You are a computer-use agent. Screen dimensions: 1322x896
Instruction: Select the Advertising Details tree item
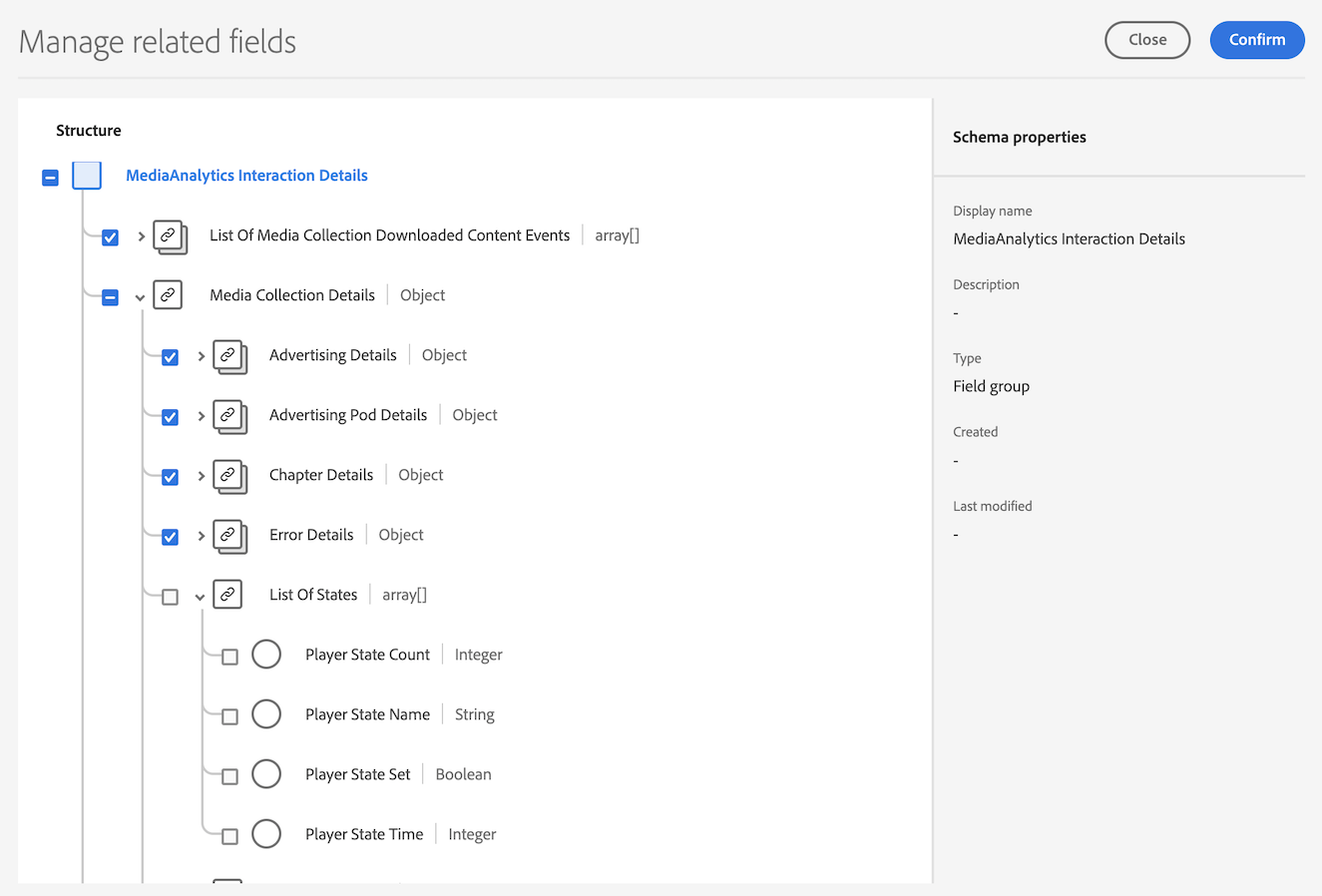click(x=333, y=355)
